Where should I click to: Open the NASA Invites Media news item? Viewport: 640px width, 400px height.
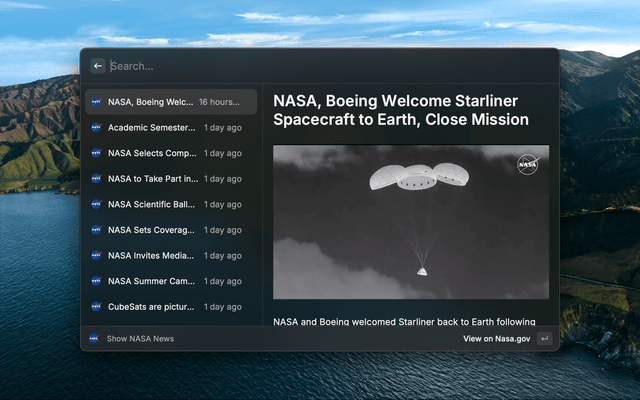[152, 256]
